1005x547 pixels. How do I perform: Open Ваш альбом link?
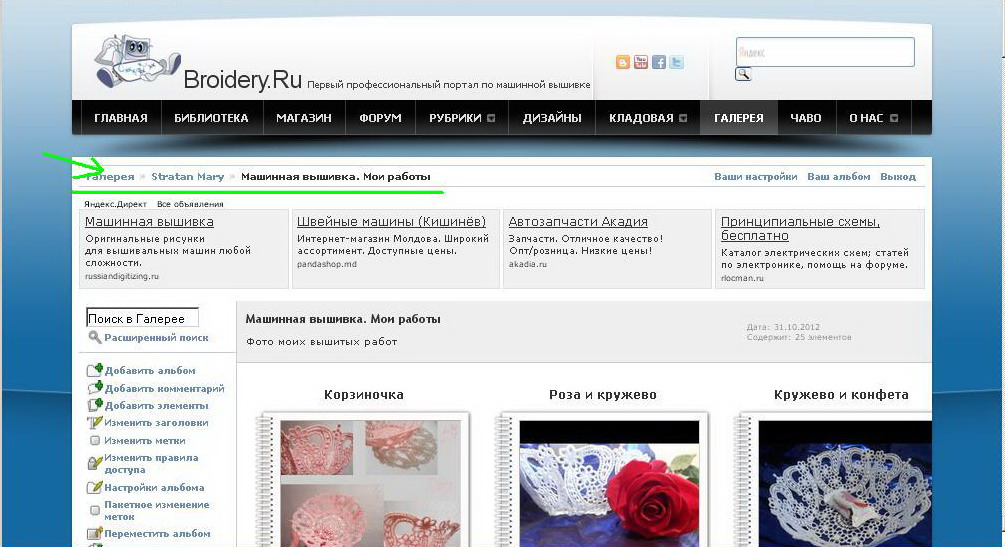coord(838,176)
